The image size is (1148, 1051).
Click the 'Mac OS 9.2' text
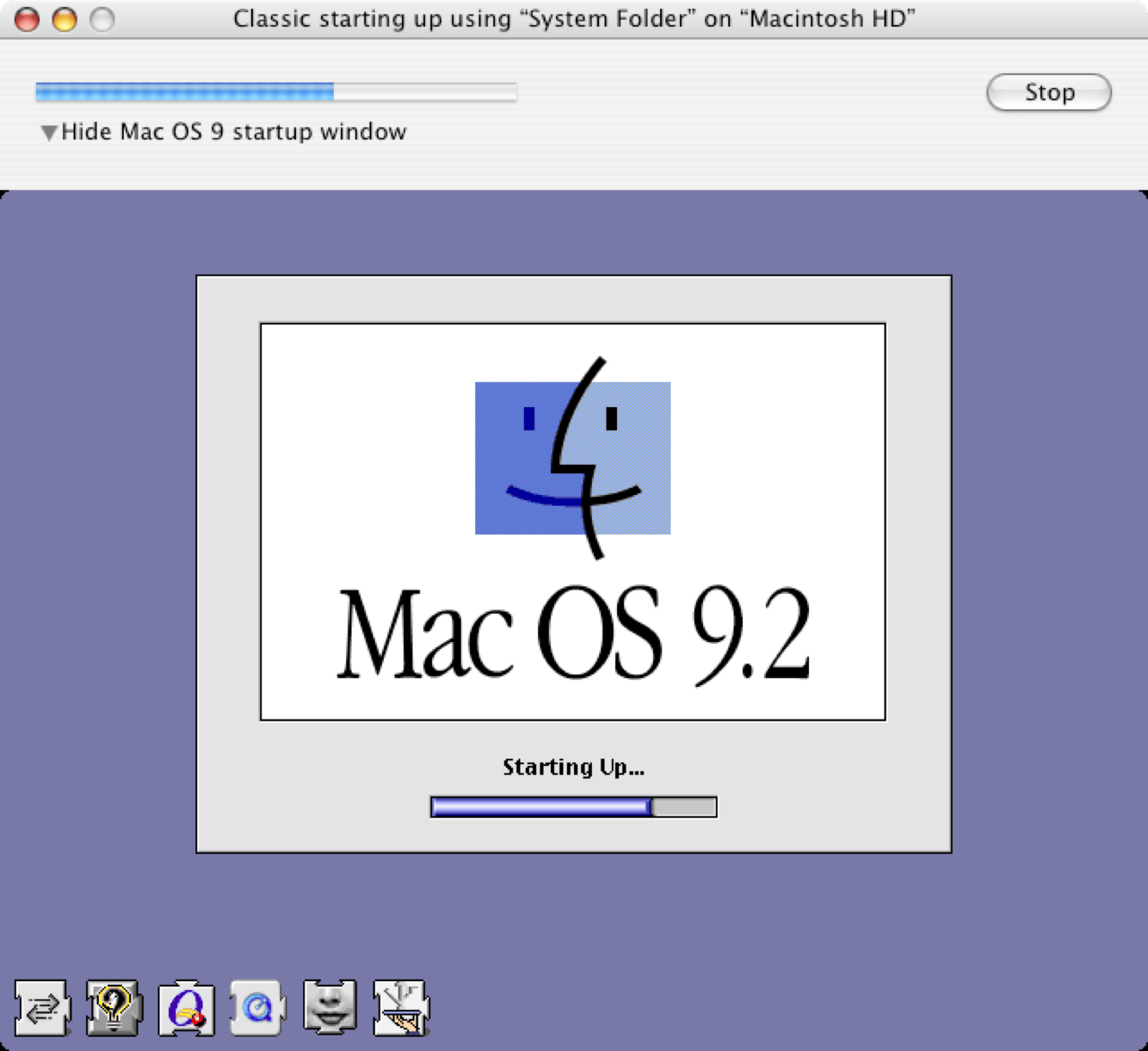[x=573, y=634]
